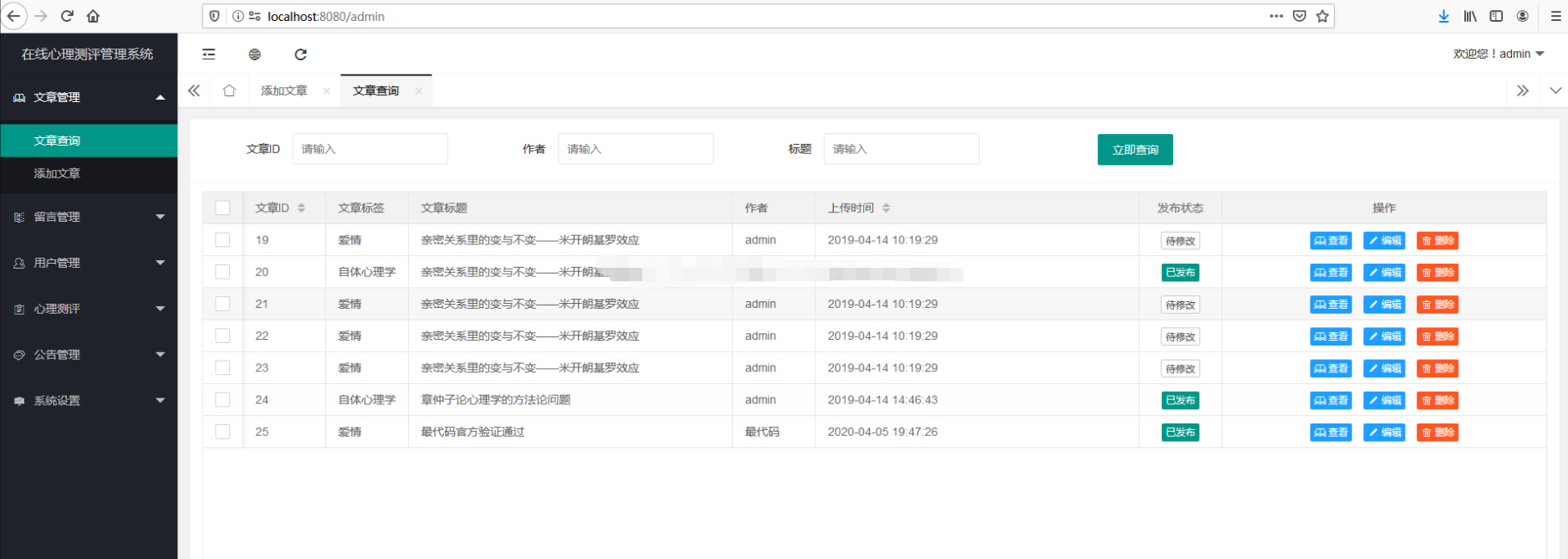The width and height of the screenshot is (1568, 559).
Task: Toggle the browser sidebar view icon
Action: pos(1496,16)
